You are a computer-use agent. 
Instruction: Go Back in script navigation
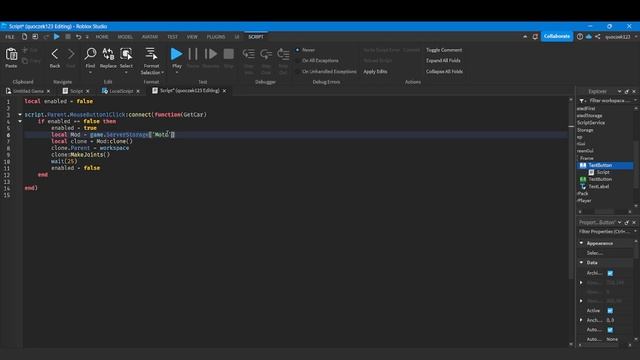point(55,54)
